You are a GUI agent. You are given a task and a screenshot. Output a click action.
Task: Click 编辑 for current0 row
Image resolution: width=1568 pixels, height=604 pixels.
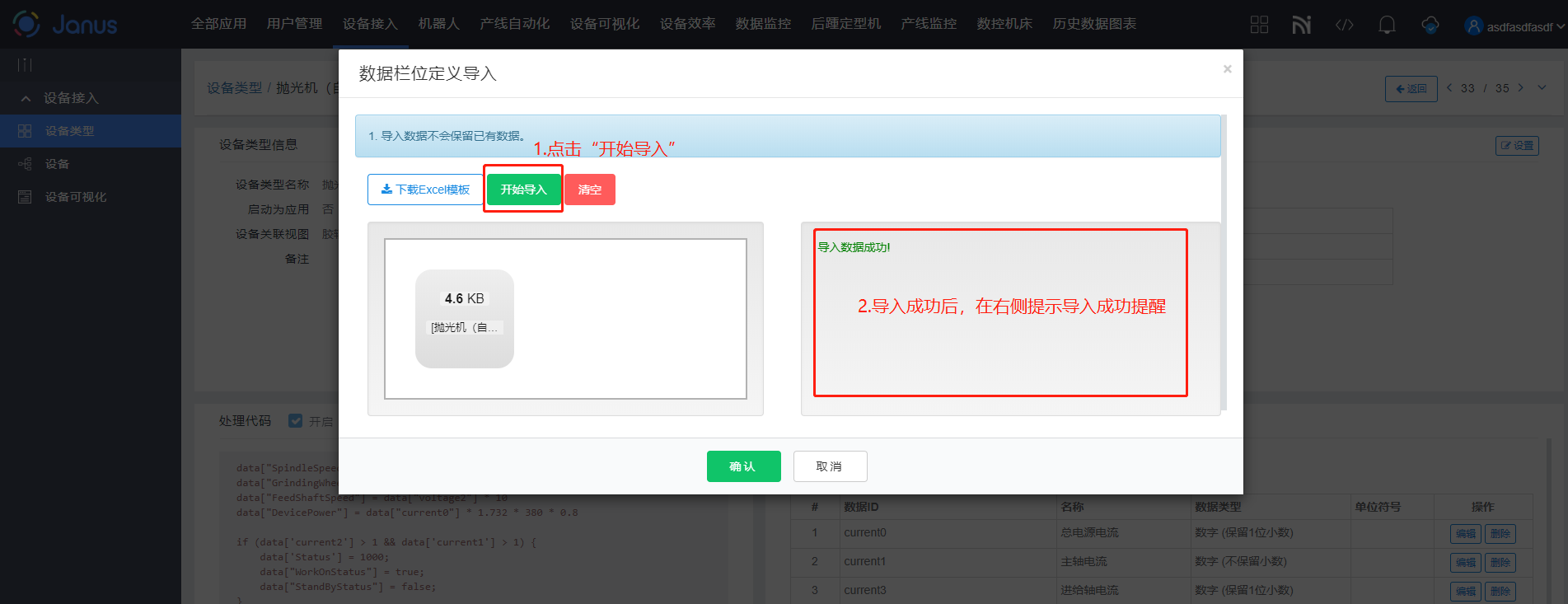tap(1466, 533)
